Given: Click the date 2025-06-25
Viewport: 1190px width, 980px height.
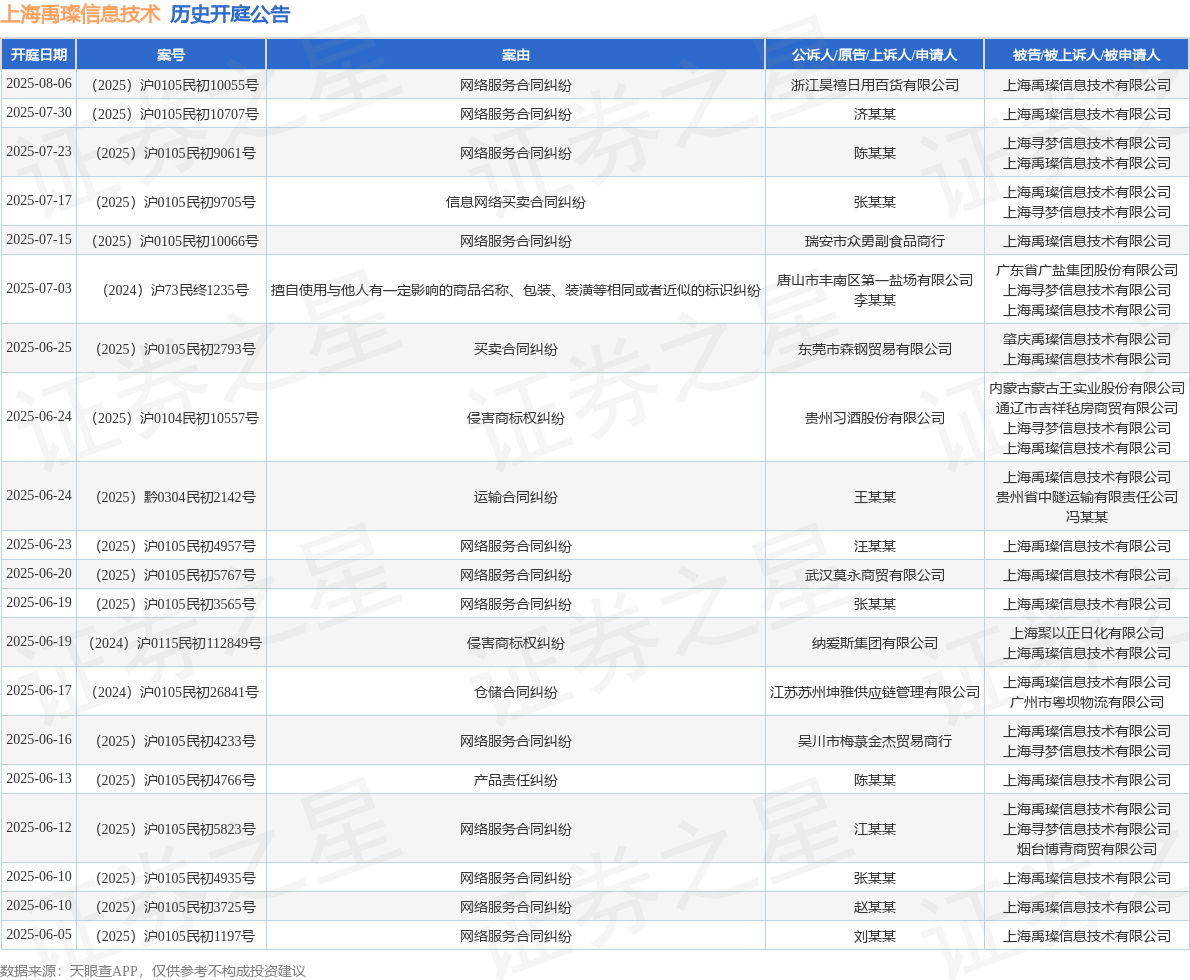Looking at the screenshot, I should pos(39,348).
